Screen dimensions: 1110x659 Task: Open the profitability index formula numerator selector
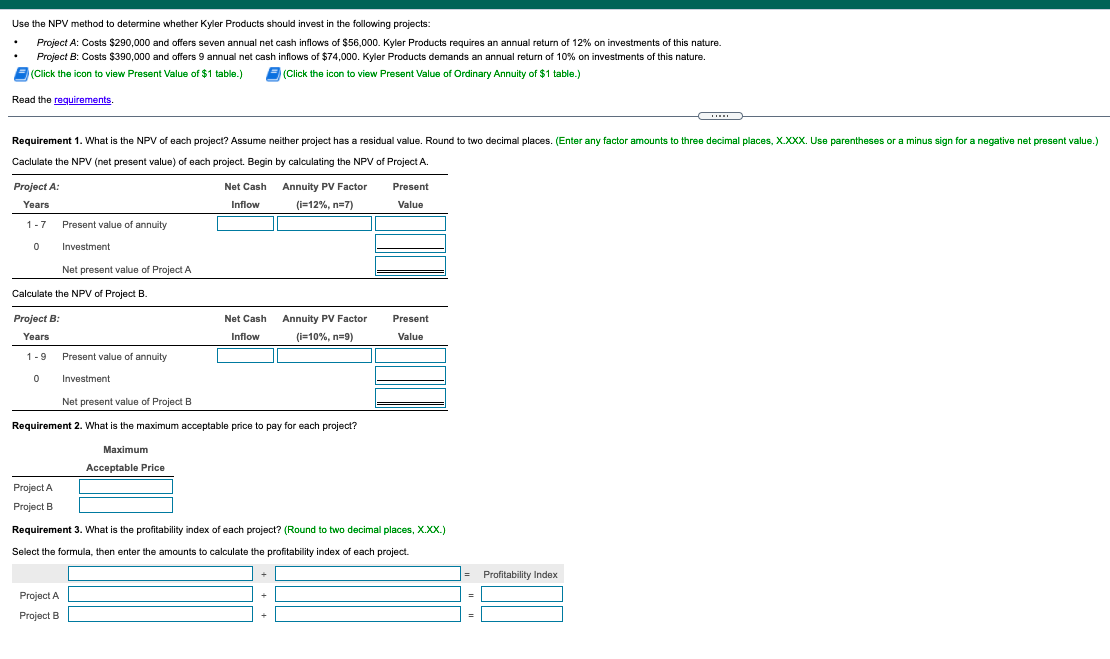click(x=160, y=573)
